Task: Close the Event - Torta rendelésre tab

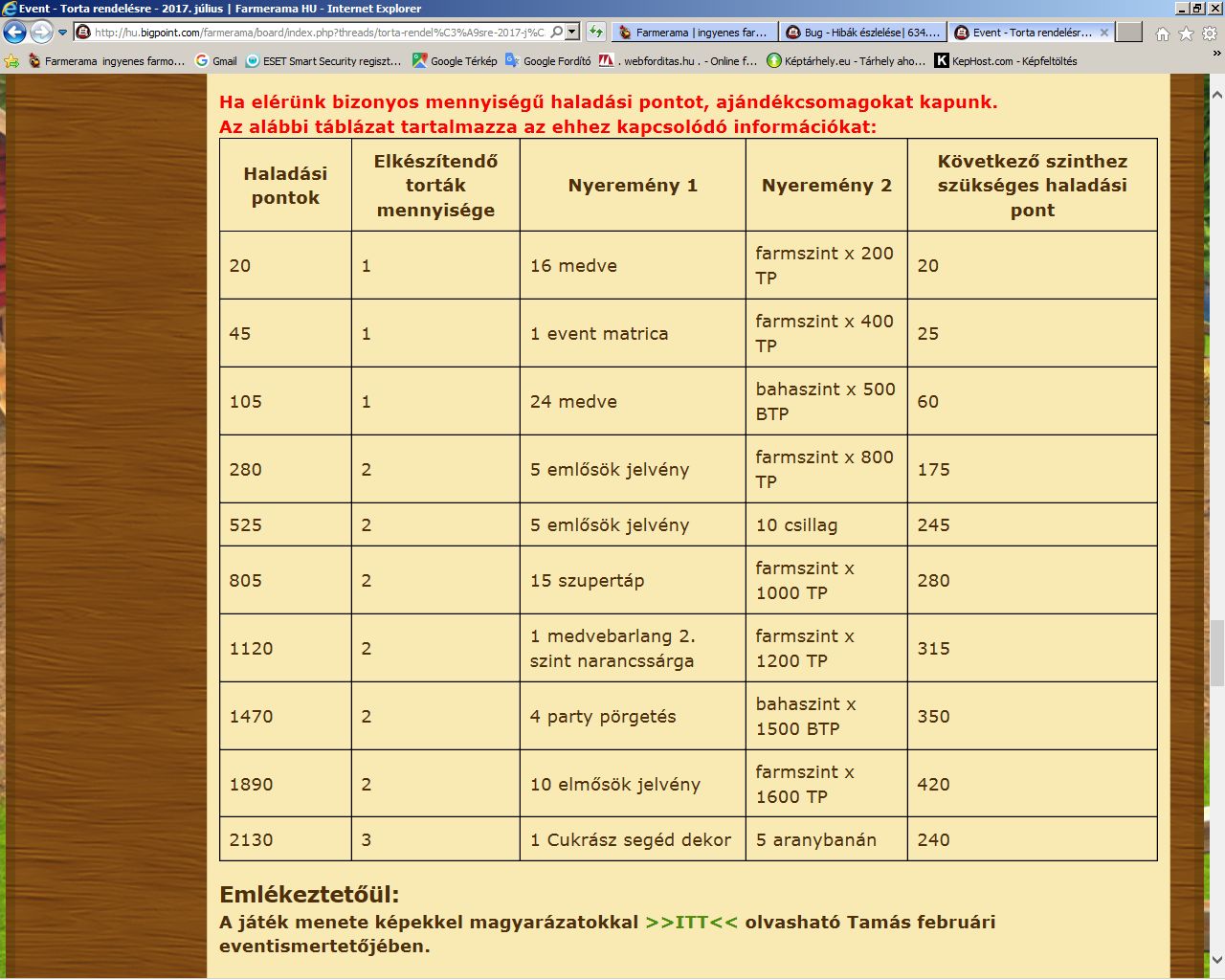Action: tap(1104, 32)
